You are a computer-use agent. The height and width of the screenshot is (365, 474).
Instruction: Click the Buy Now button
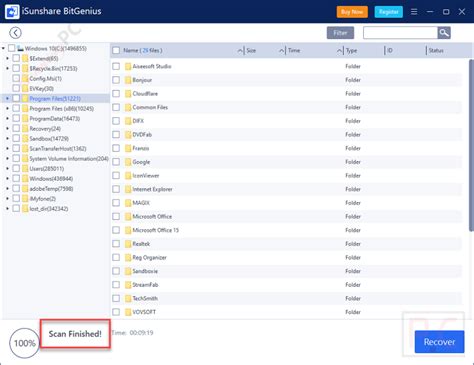tap(352, 12)
